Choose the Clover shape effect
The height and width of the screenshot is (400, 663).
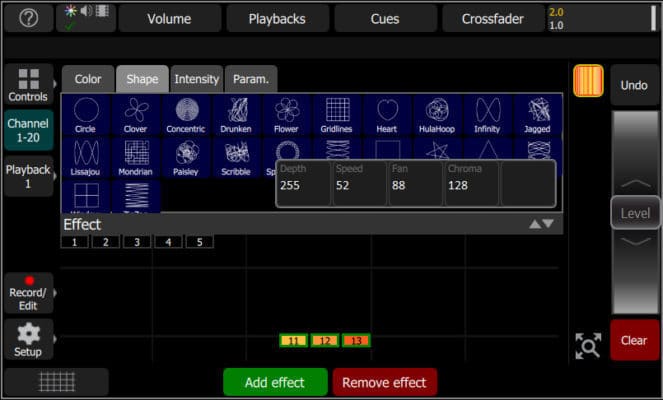click(x=136, y=115)
